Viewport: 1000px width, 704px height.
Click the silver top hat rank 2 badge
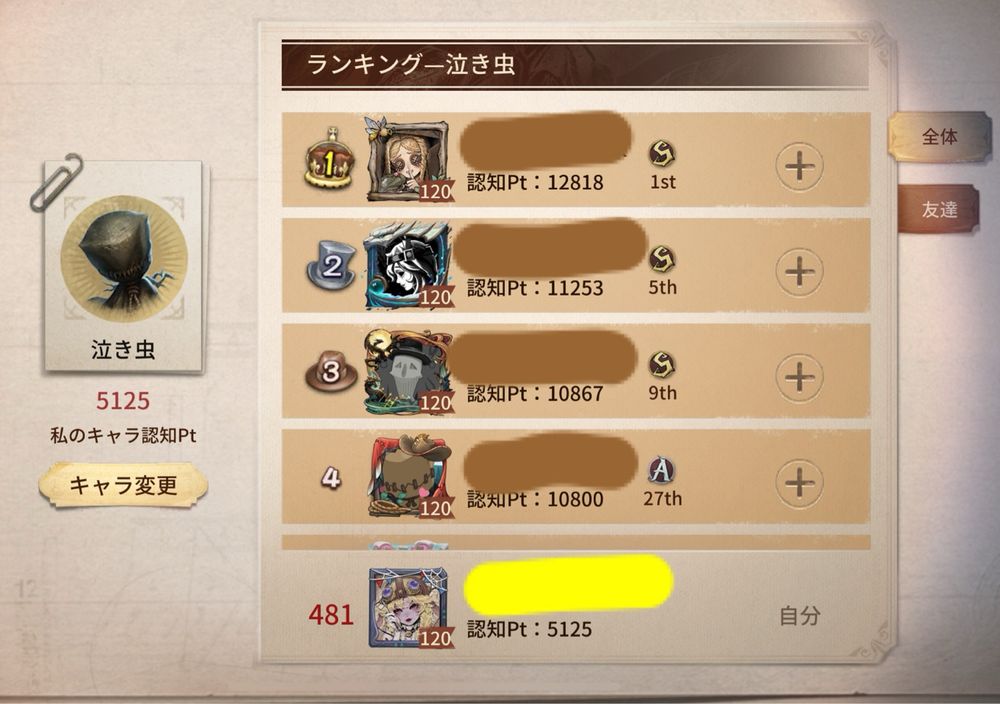point(330,265)
